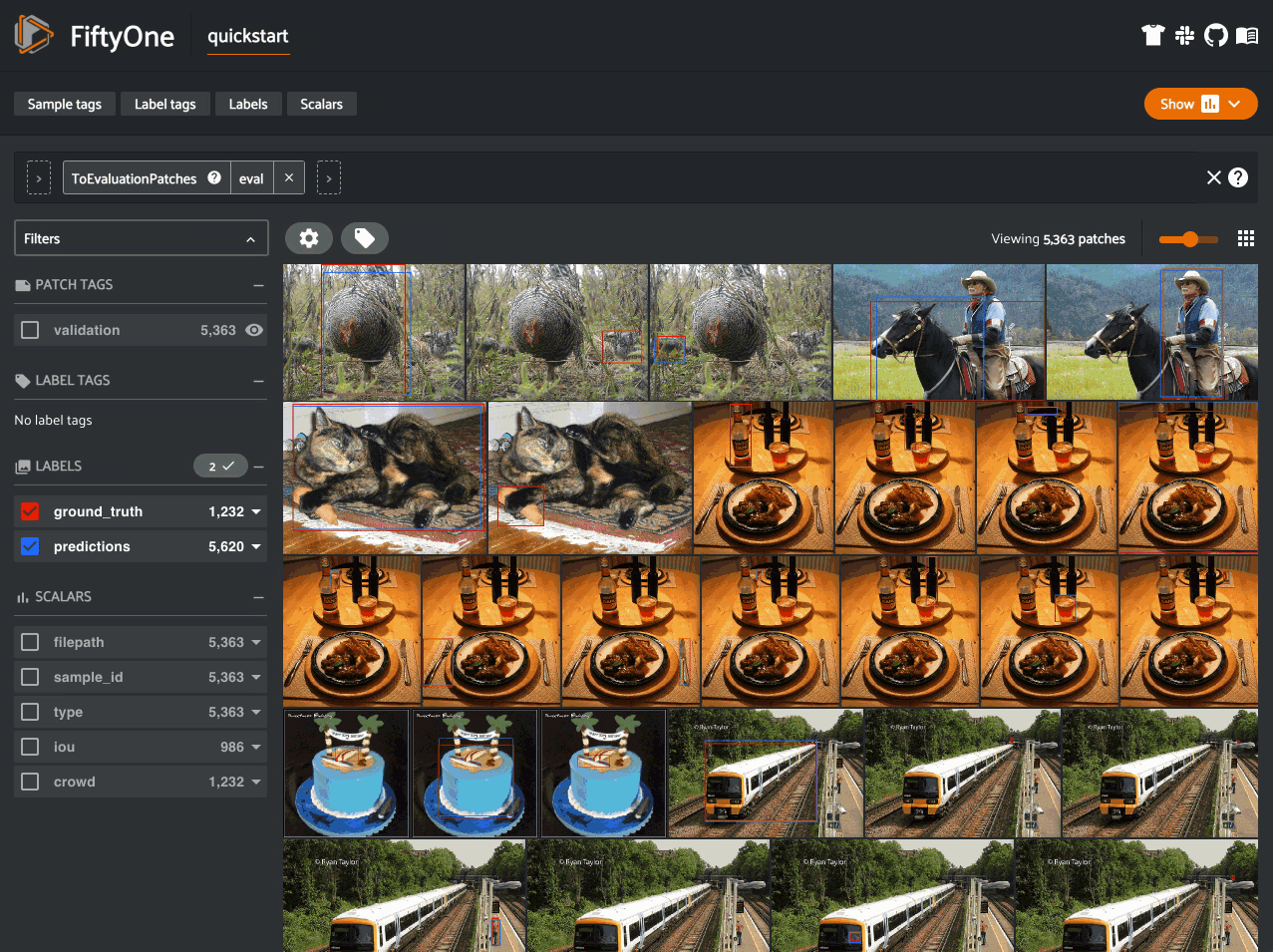Remove the ToEvaluationPatches stage with X
Image resolution: width=1273 pixels, height=952 pixels.
click(289, 177)
